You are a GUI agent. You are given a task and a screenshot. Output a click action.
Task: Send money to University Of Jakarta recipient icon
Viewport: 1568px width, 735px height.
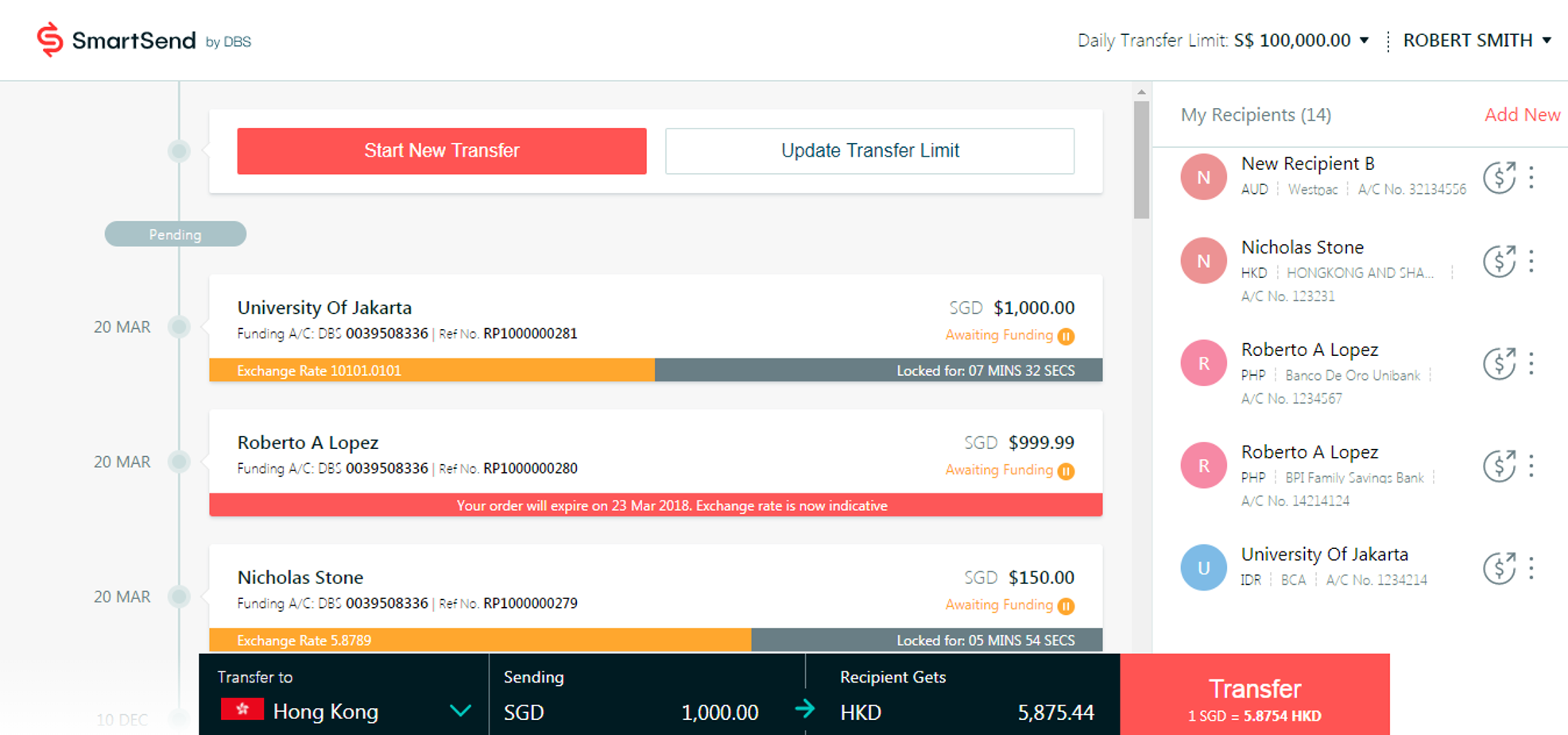click(x=1500, y=568)
